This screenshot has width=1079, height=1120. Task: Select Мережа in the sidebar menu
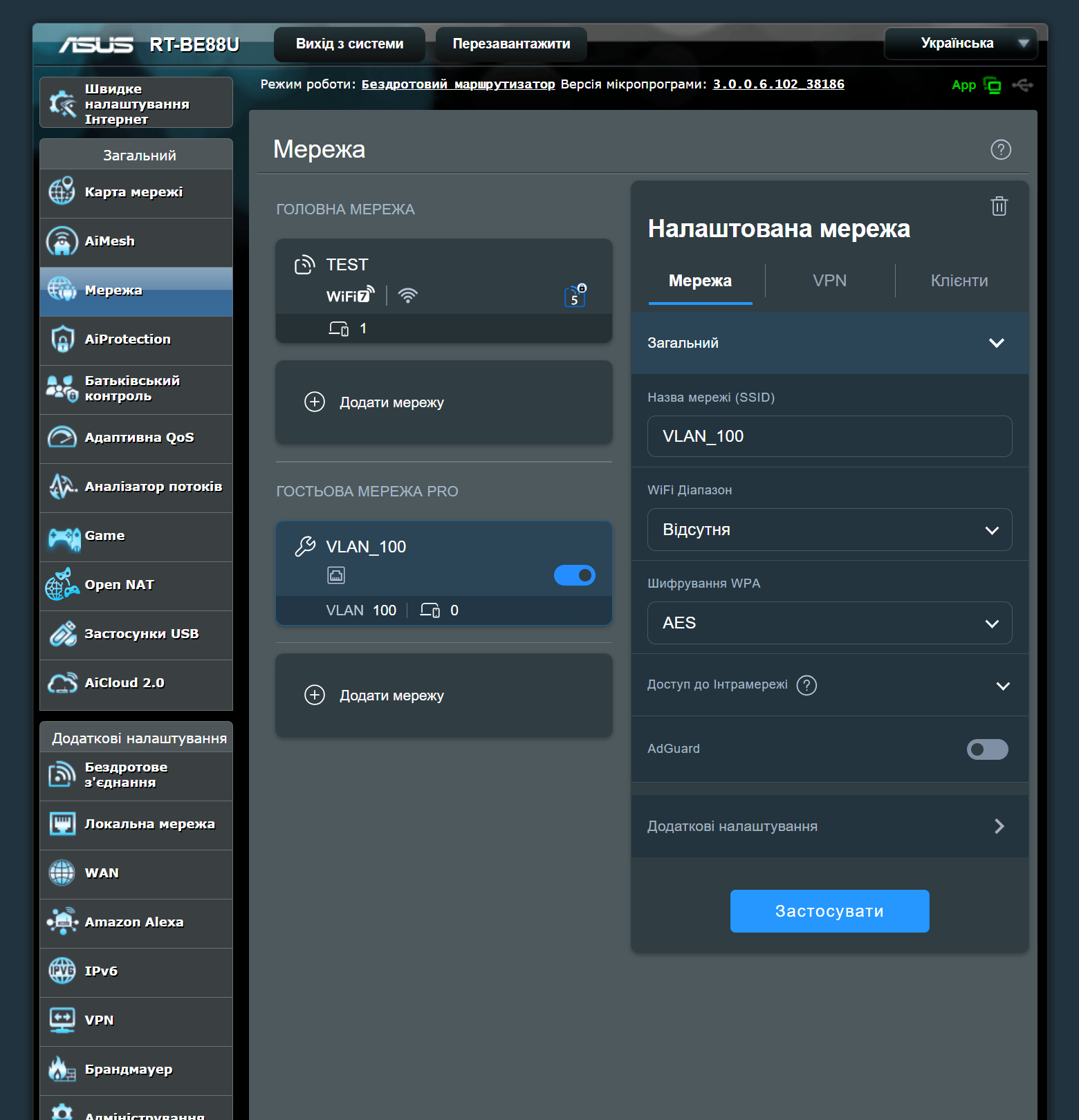click(x=136, y=291)
